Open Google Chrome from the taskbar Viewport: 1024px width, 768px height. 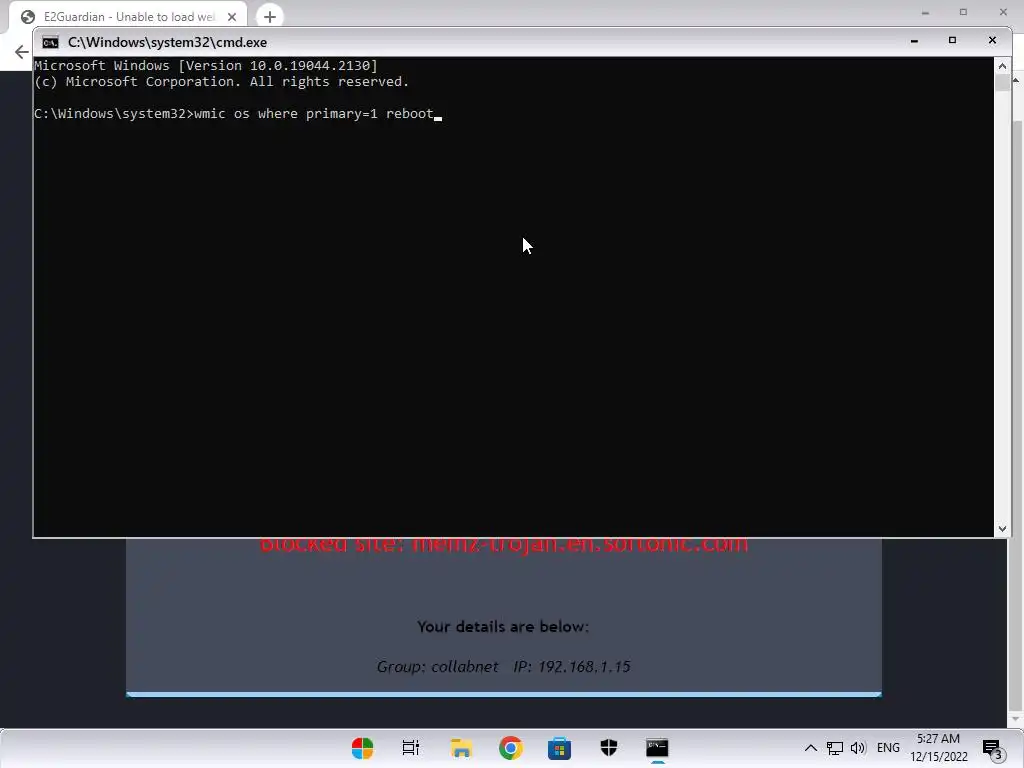click(511, 748)
